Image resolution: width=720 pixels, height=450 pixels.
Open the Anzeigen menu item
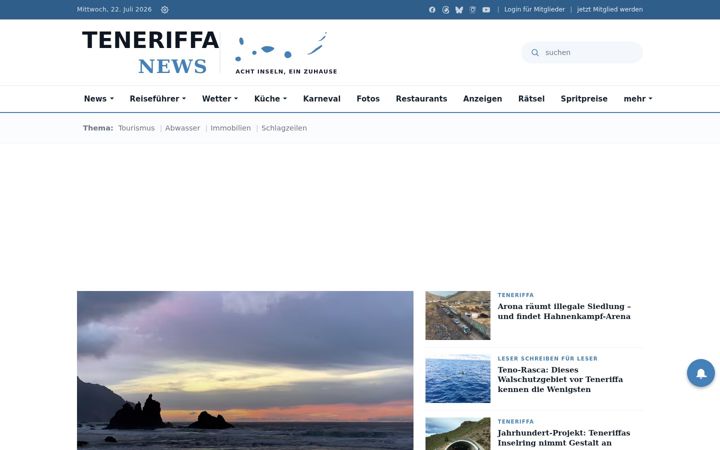point(483,99)
